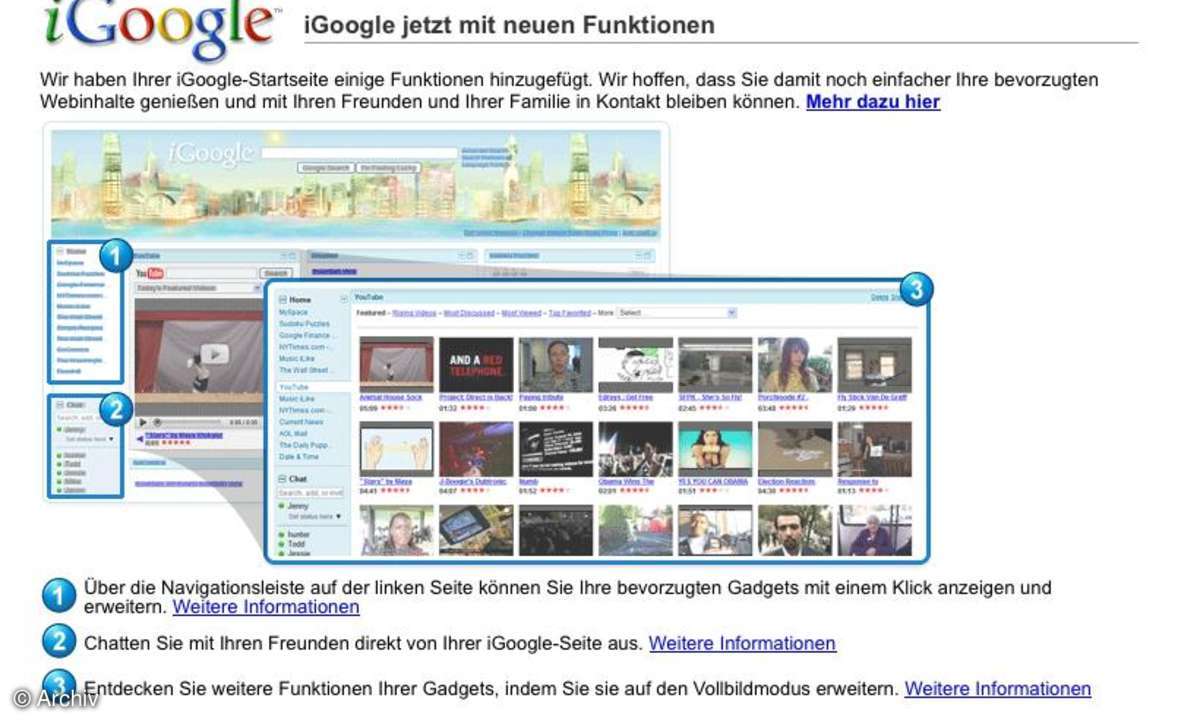The image size is (1200, 720).
Task: Click the Google Search button in the banner
Action: pyautogui.click(x=326, y=168)
